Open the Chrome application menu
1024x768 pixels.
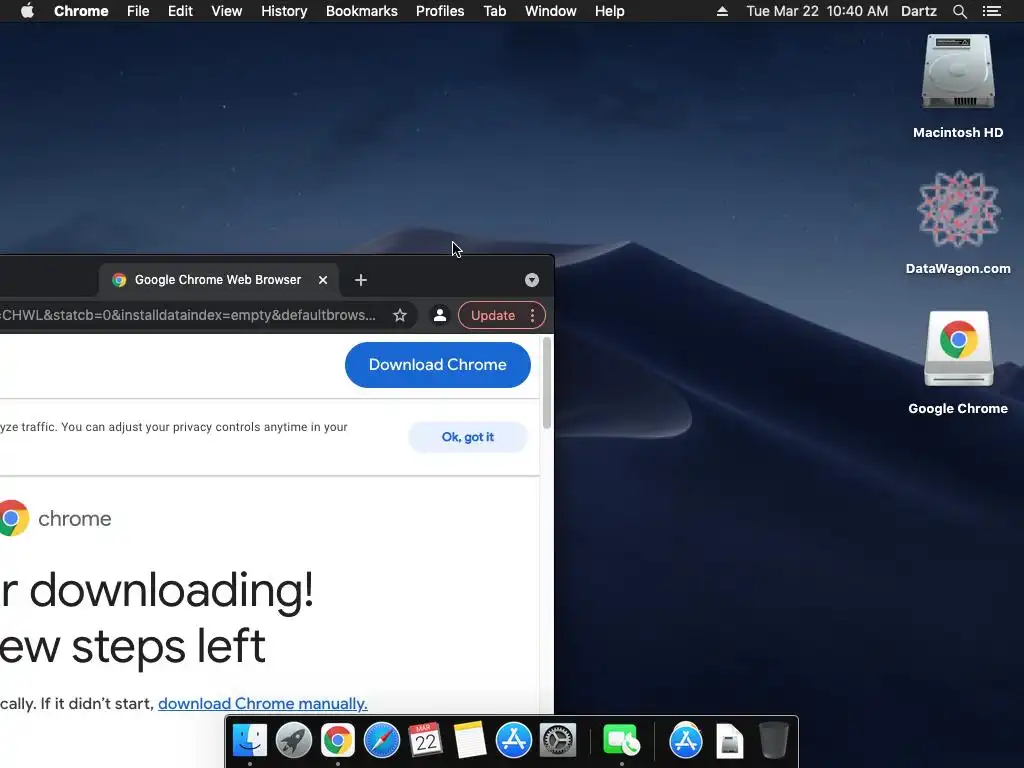click(81, 11)
